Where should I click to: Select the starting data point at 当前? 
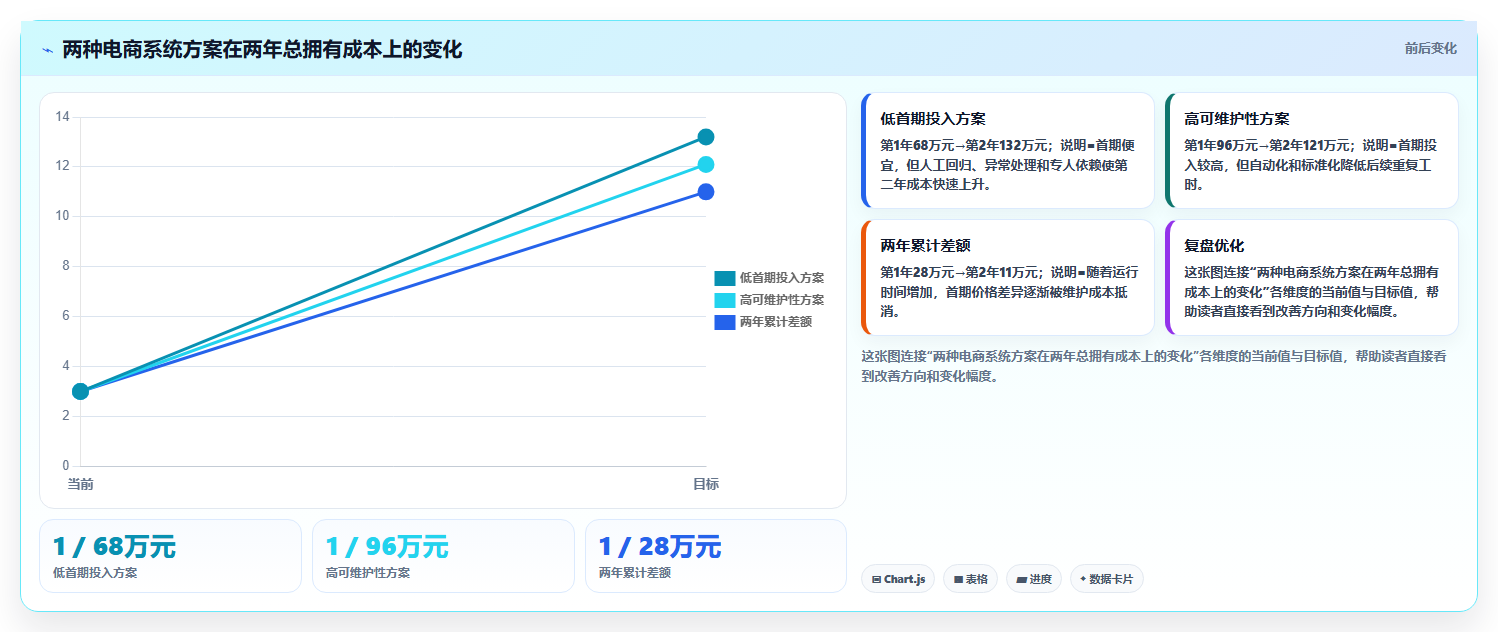81,391
